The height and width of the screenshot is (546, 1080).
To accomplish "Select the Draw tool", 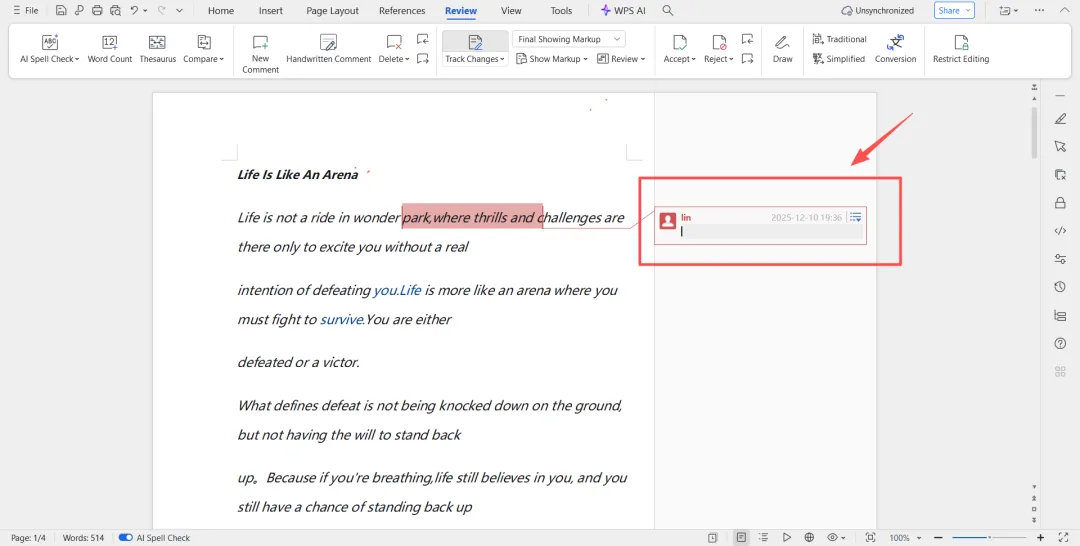I will (782, 49).
